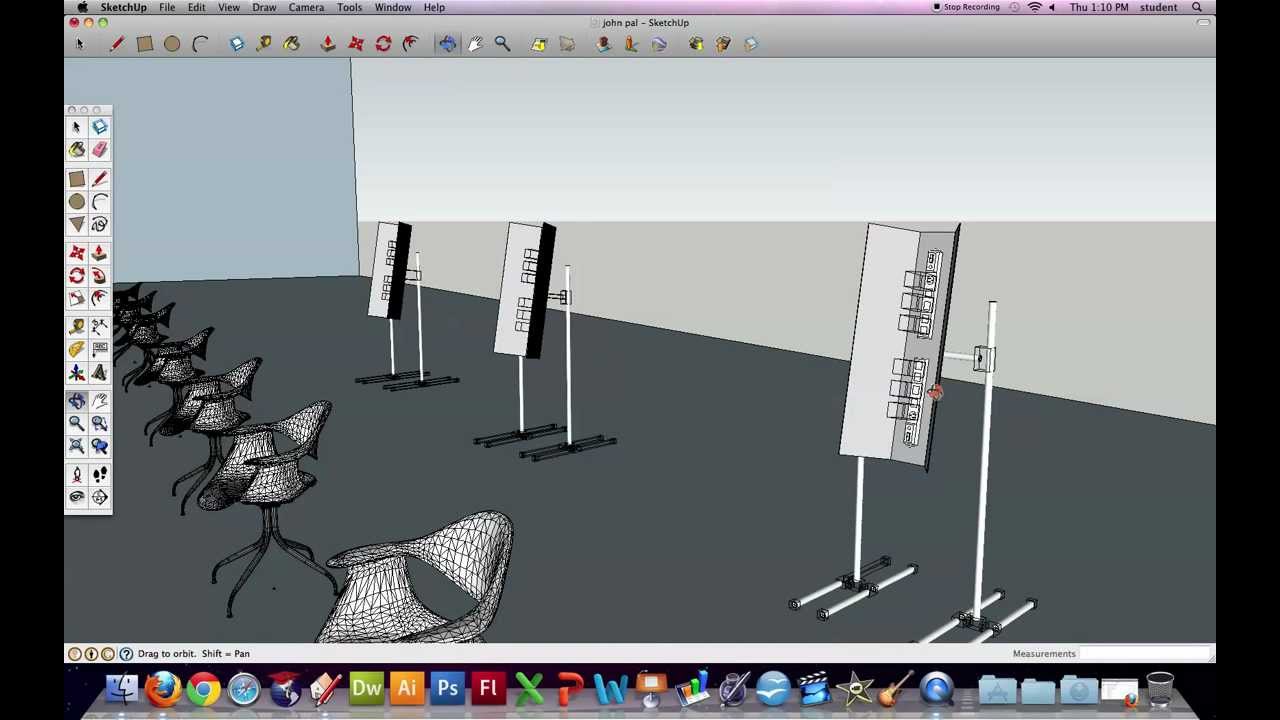
Task: Click Stop Recording in the menu bar
Action: click(966, 7)
